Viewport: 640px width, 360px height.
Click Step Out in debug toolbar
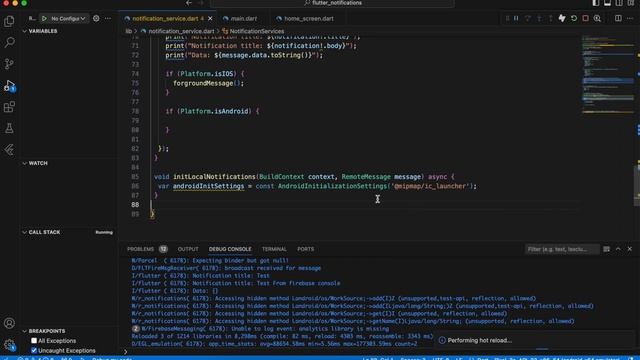[x=551, y=18]
